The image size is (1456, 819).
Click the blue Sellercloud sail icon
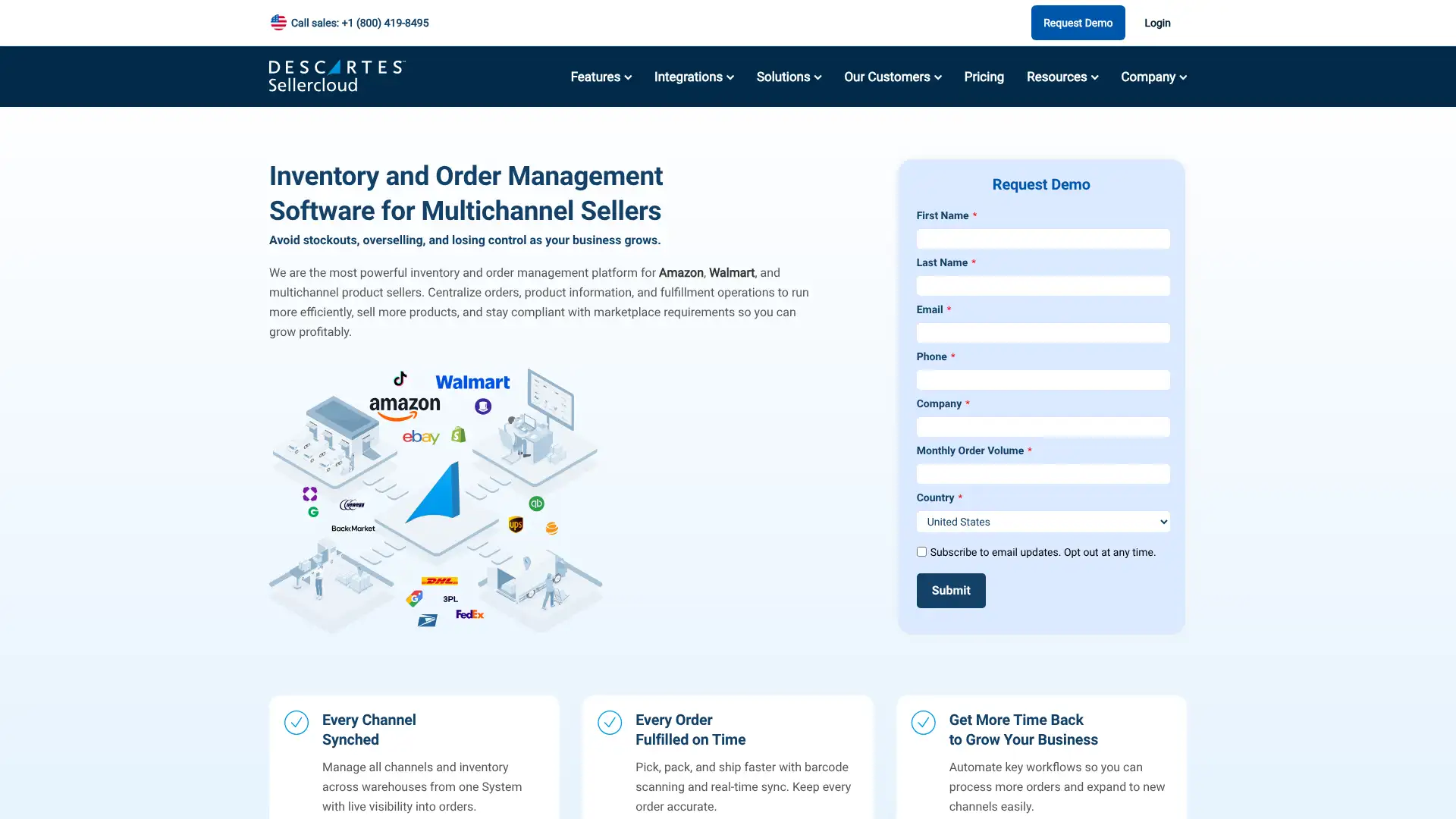click(434, 493)
